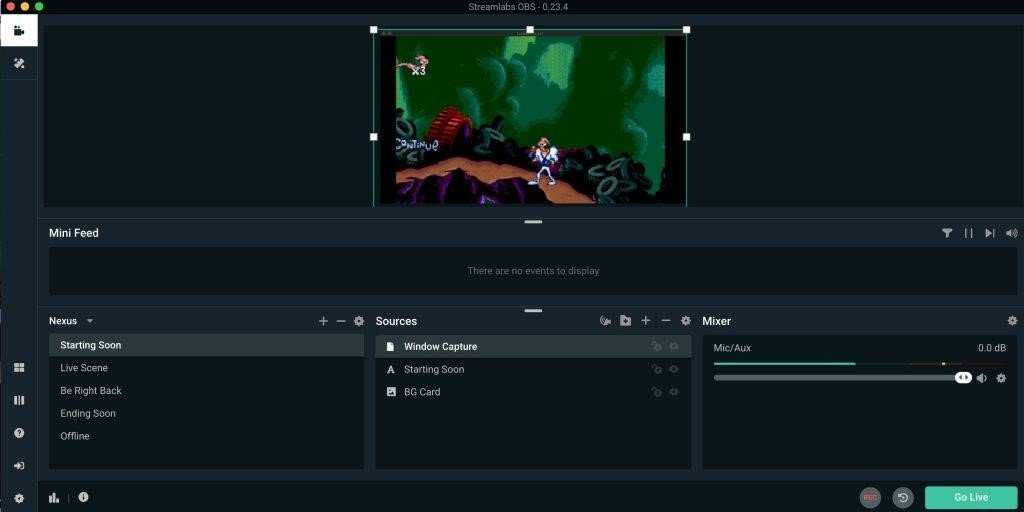Toggle lock on Starting Soon source
Screen dimensions: 1024x512
pyautogui.click(x=656, y=370)
